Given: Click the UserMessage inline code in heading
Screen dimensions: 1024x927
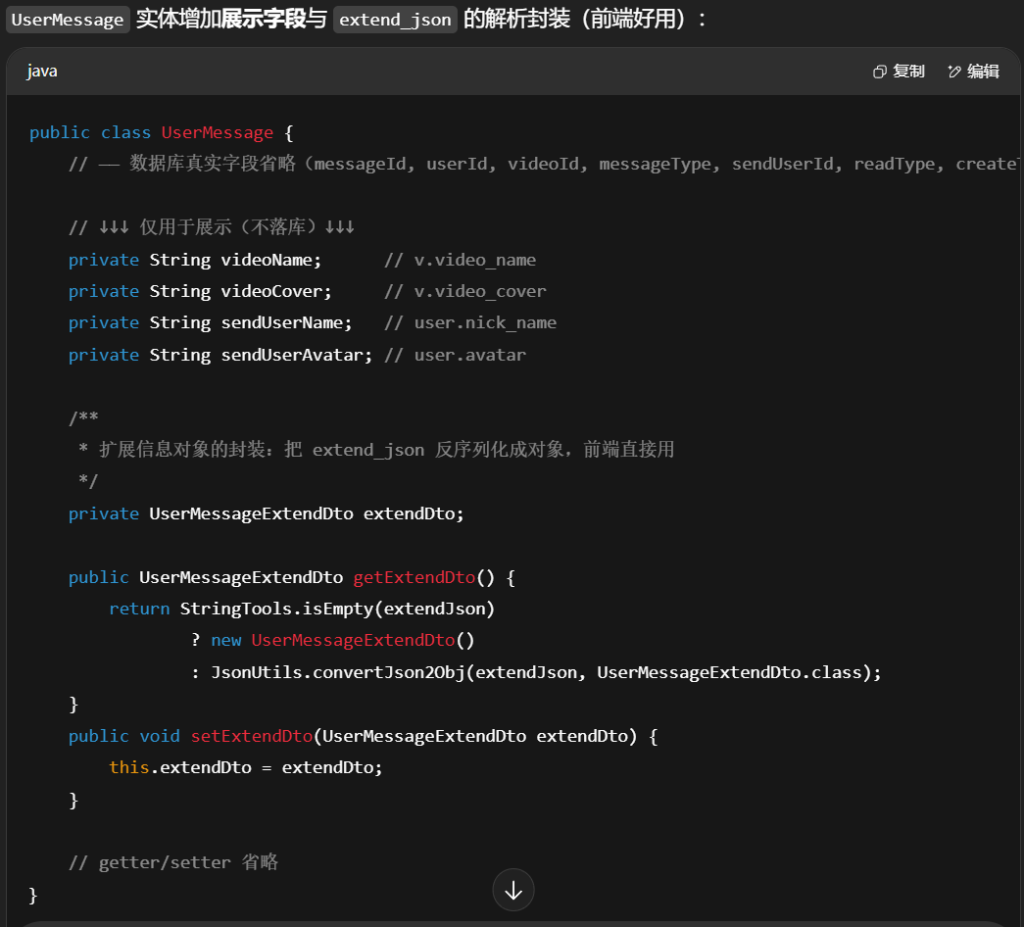Looking at the screenshot, I should [68, 19].
